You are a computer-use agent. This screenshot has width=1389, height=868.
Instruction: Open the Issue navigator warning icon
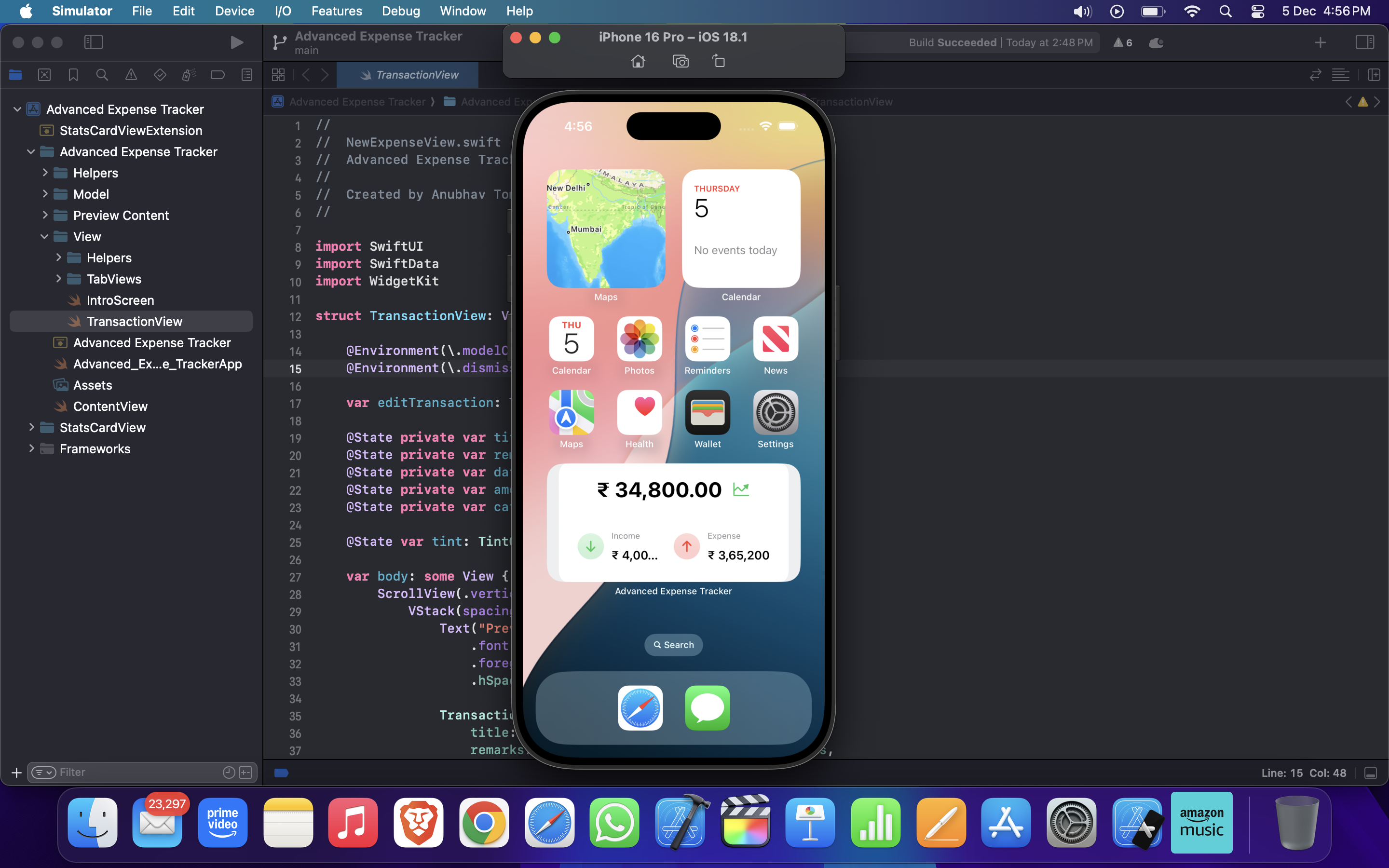point(131,75)
